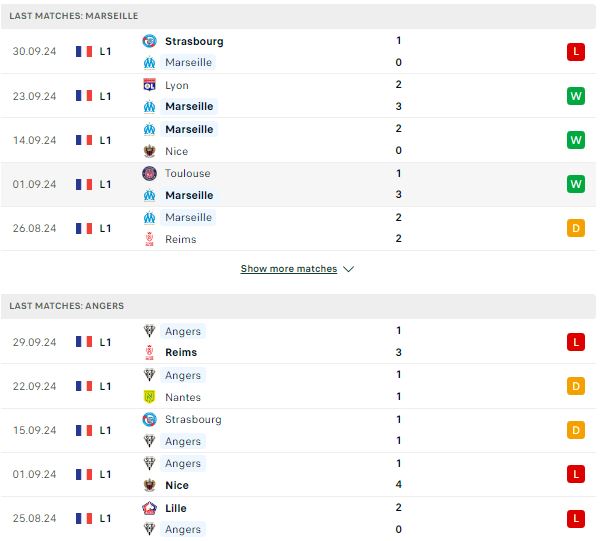Click the Lyon club logo

click(x=151, y=85)
